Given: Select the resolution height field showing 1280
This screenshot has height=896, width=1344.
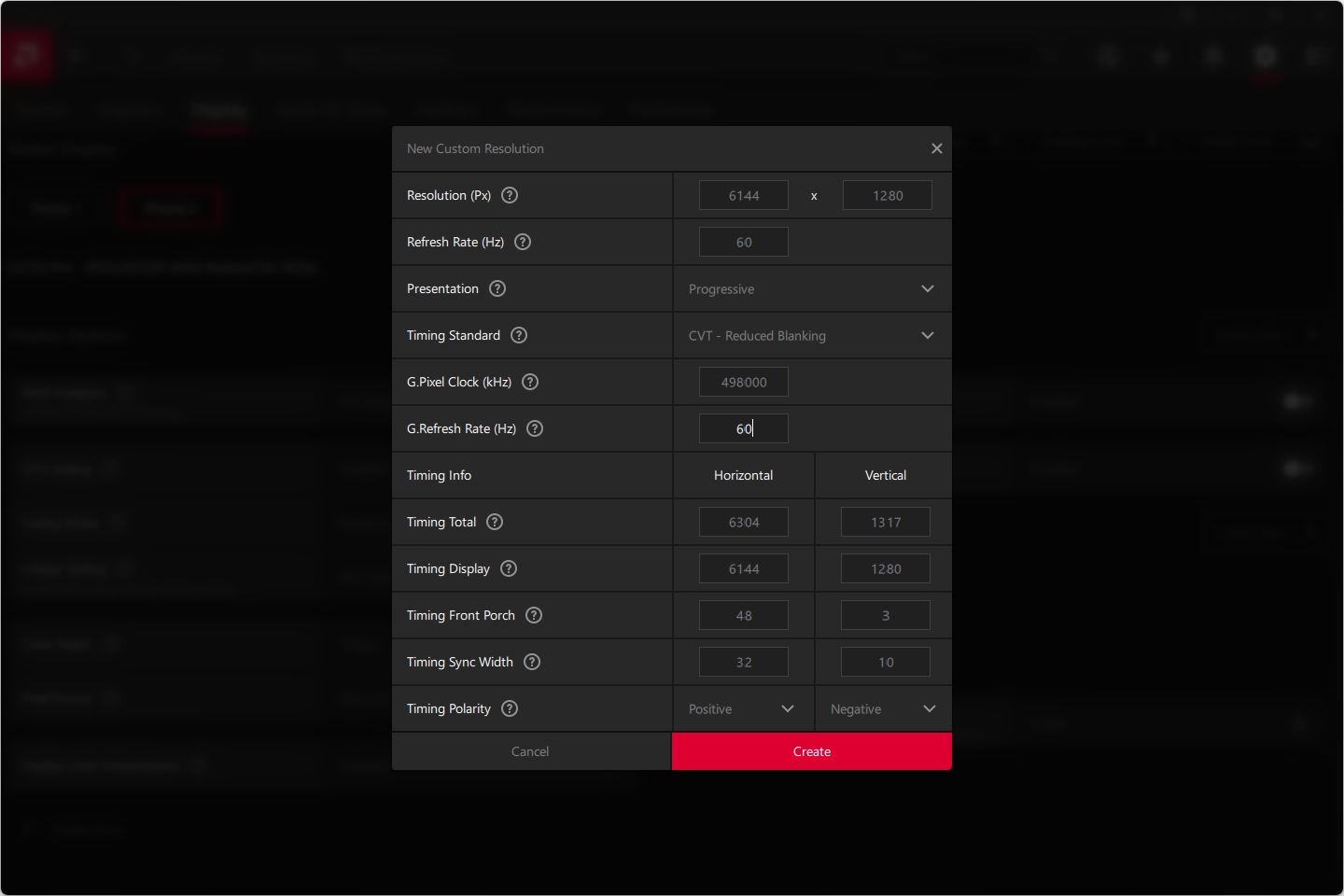Looking at the screenshot, I should [887, 196].
